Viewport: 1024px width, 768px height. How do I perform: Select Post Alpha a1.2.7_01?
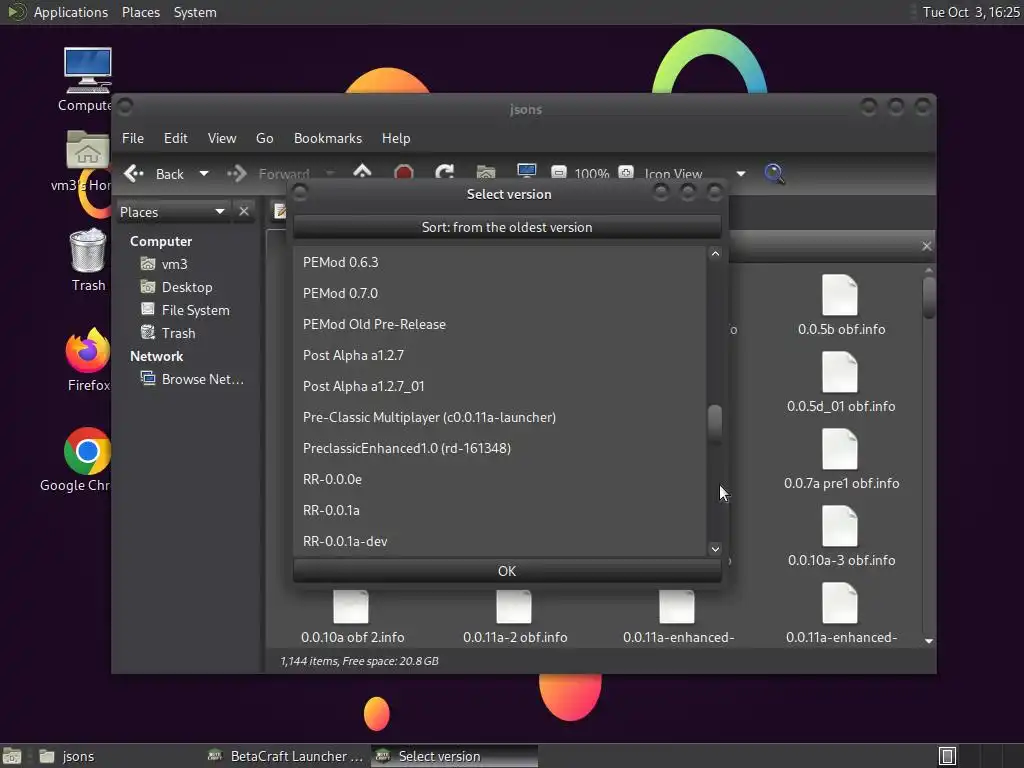pyautogui.click(x=500, y=386)
